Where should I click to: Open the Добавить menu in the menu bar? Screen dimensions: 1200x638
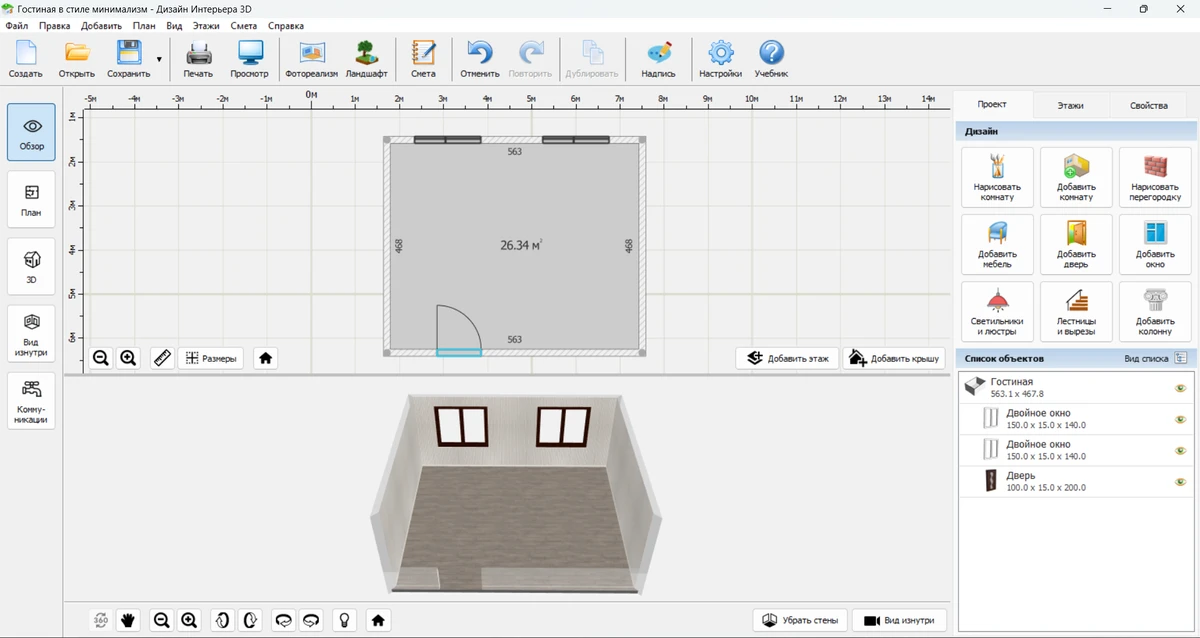point(101,25)
